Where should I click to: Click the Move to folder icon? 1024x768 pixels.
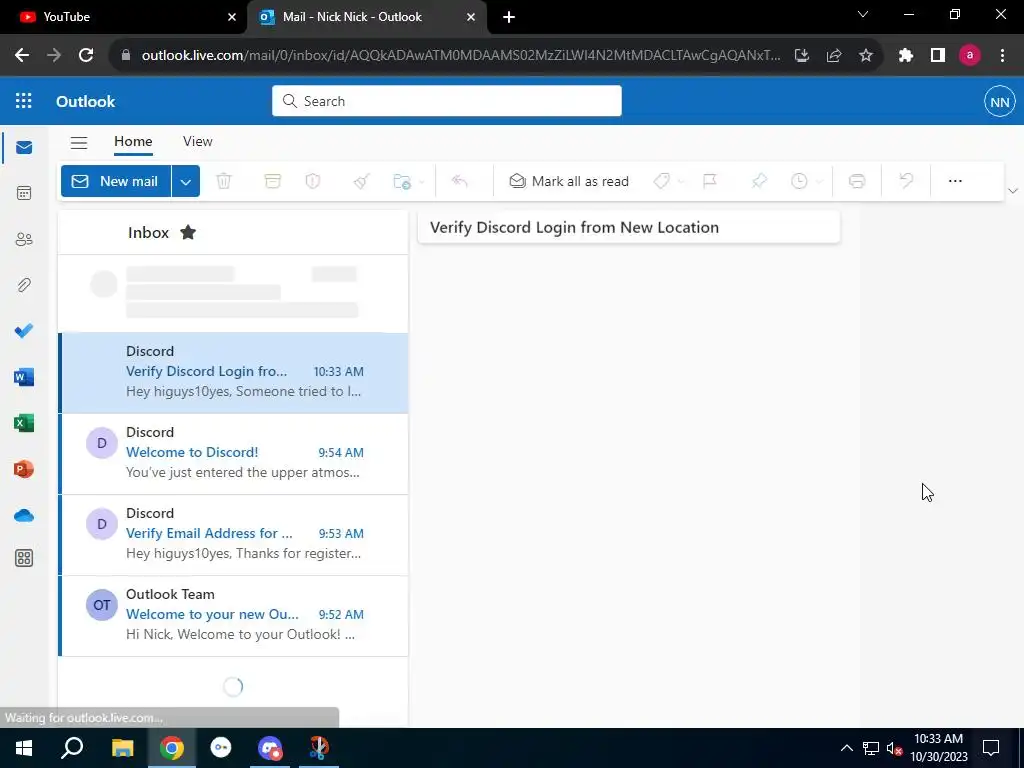pos(402,181)
